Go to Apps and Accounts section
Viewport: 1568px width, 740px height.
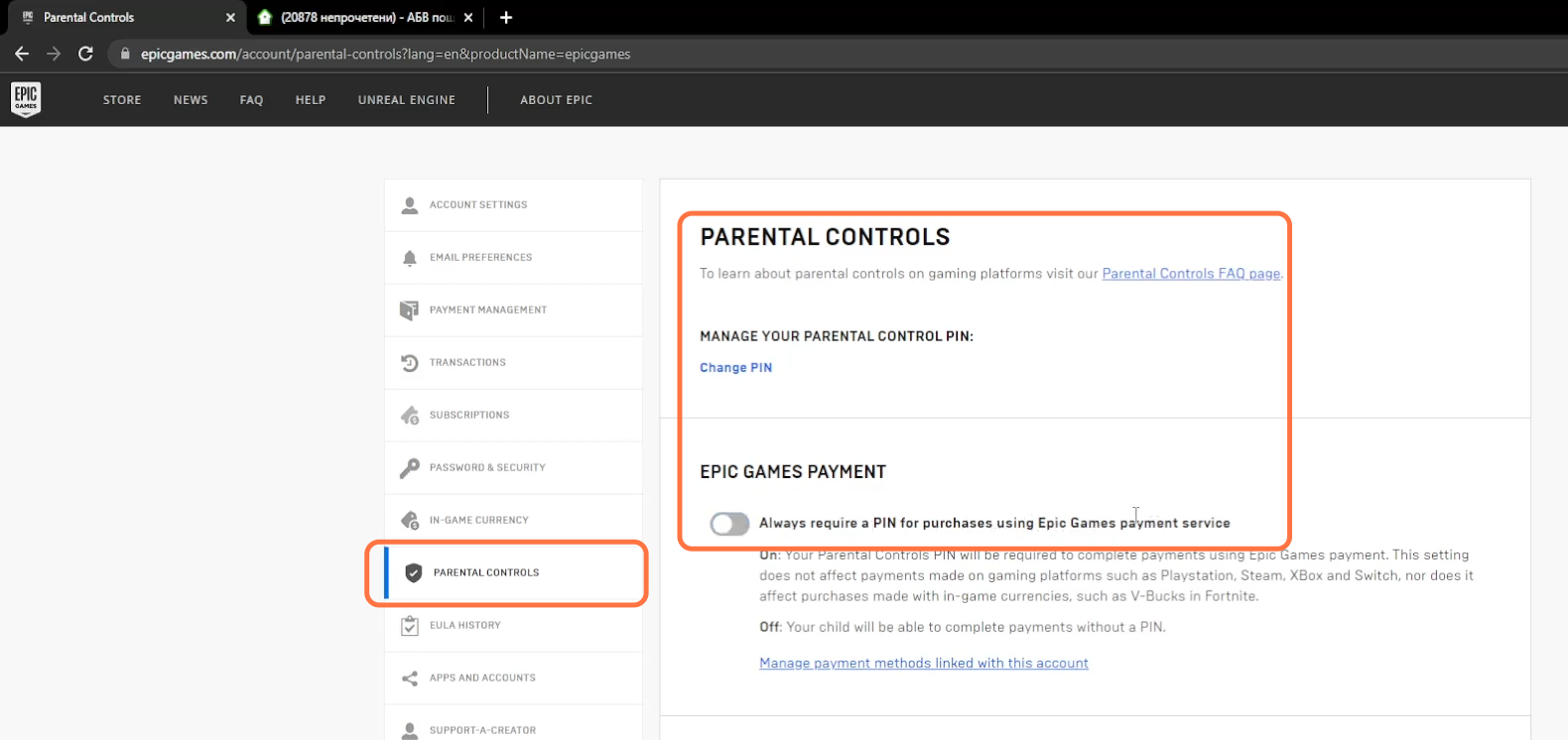click(513, 678)
